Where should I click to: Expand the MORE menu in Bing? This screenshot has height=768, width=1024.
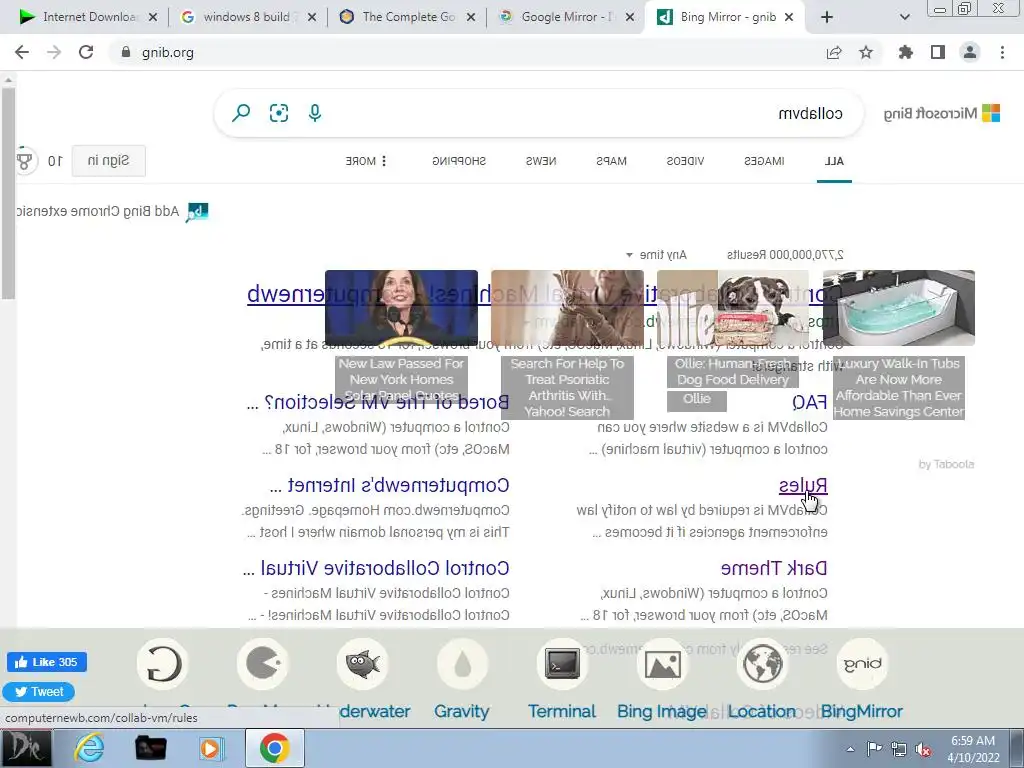pos(366,161)
